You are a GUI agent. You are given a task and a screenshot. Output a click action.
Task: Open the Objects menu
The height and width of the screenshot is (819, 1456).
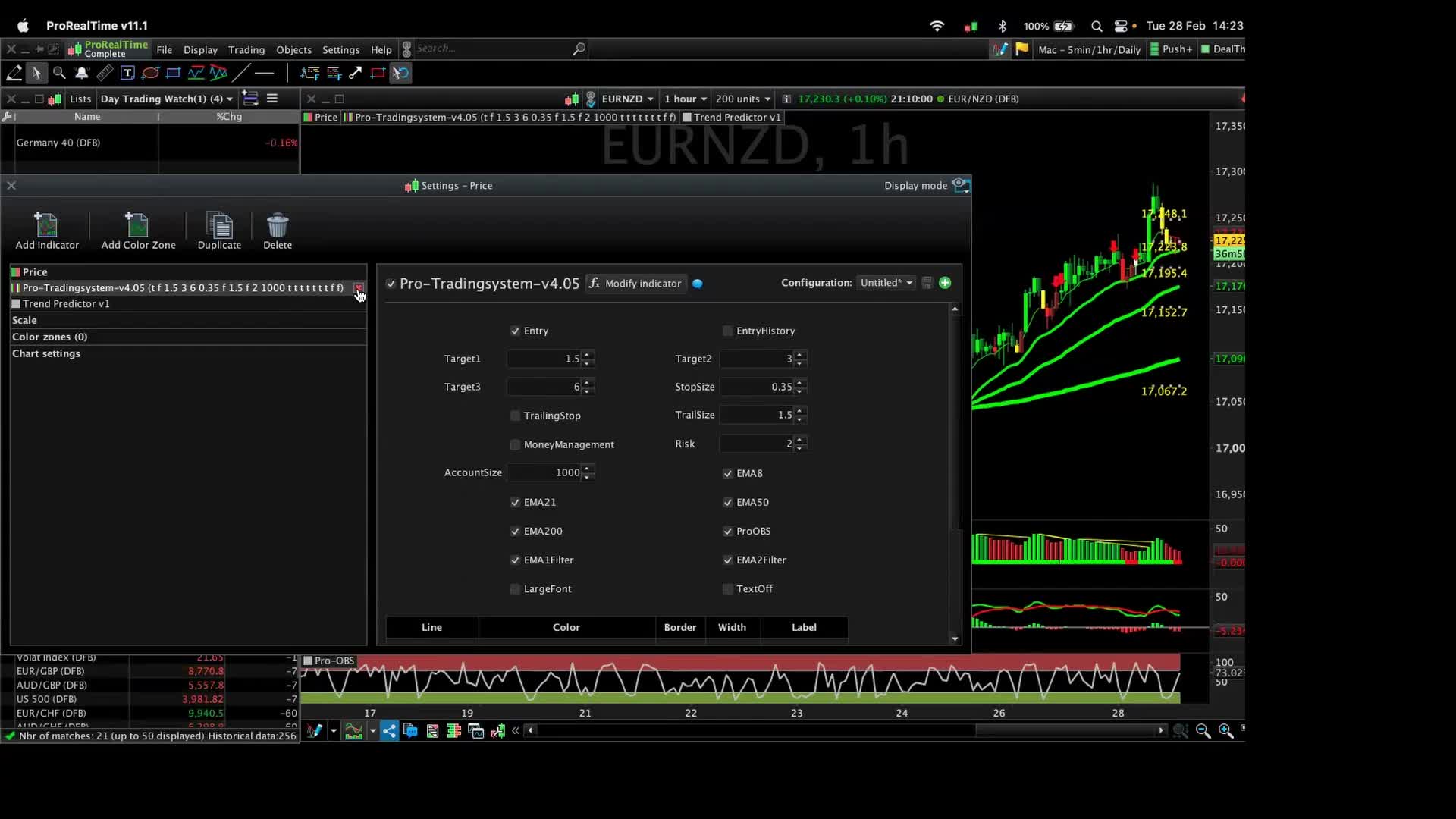tap(293, 50)
